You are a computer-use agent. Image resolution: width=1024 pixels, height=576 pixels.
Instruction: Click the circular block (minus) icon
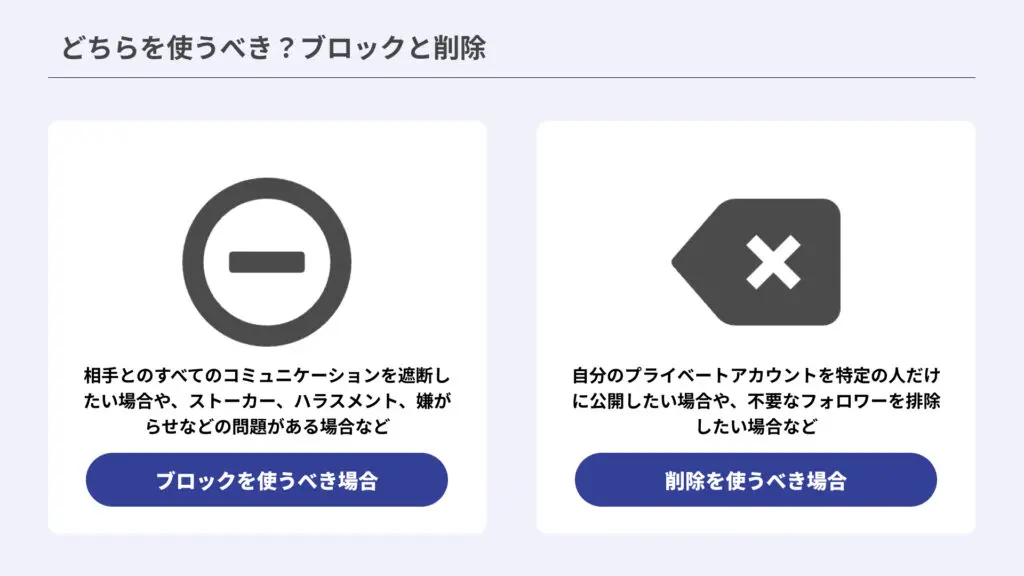pos(266,262)
